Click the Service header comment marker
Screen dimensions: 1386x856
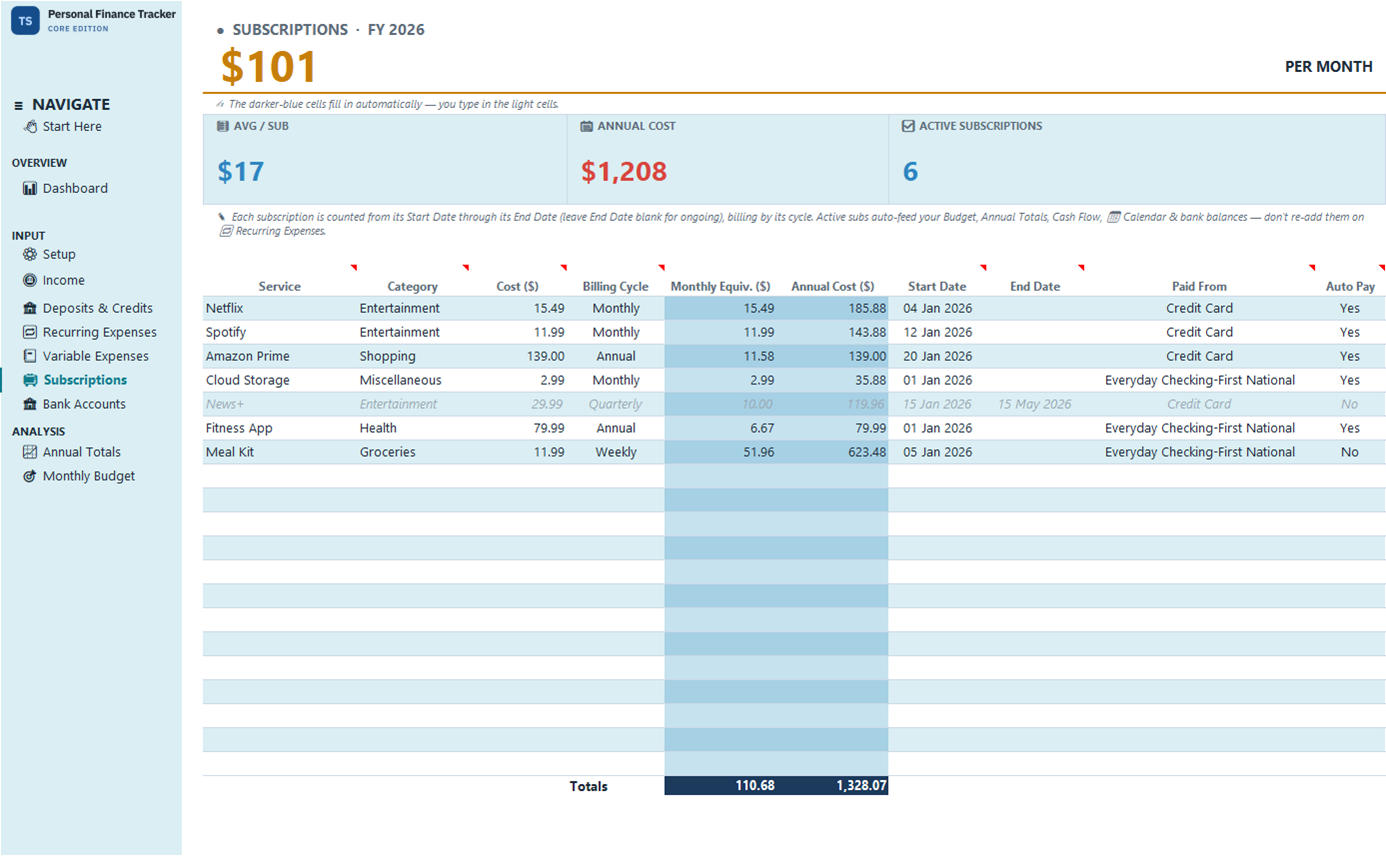point(354,267)
